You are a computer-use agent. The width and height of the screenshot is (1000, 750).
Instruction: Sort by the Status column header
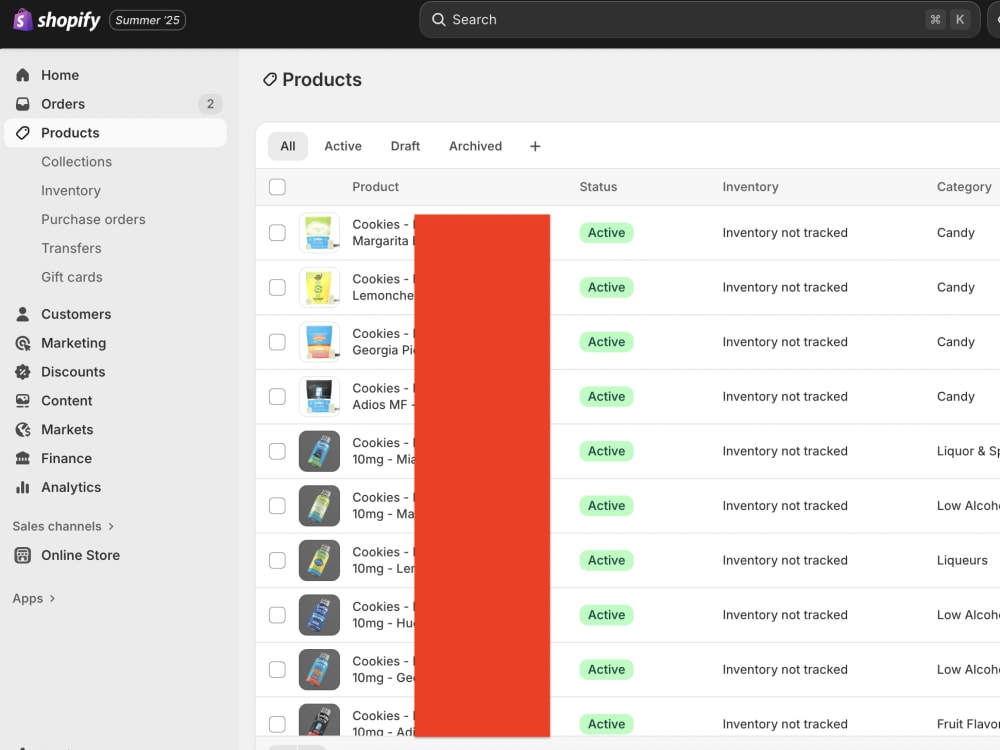[x=598, y=187]
